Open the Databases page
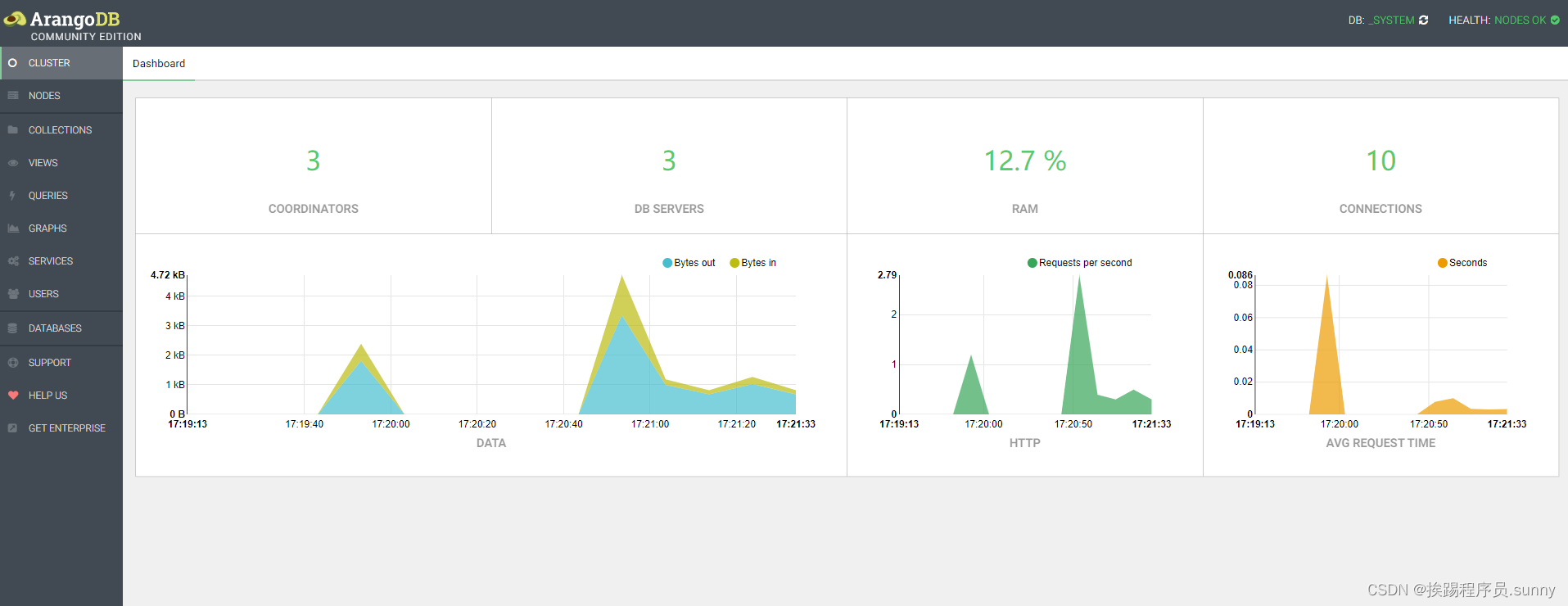1568x606 pixels. coord(61,328)
